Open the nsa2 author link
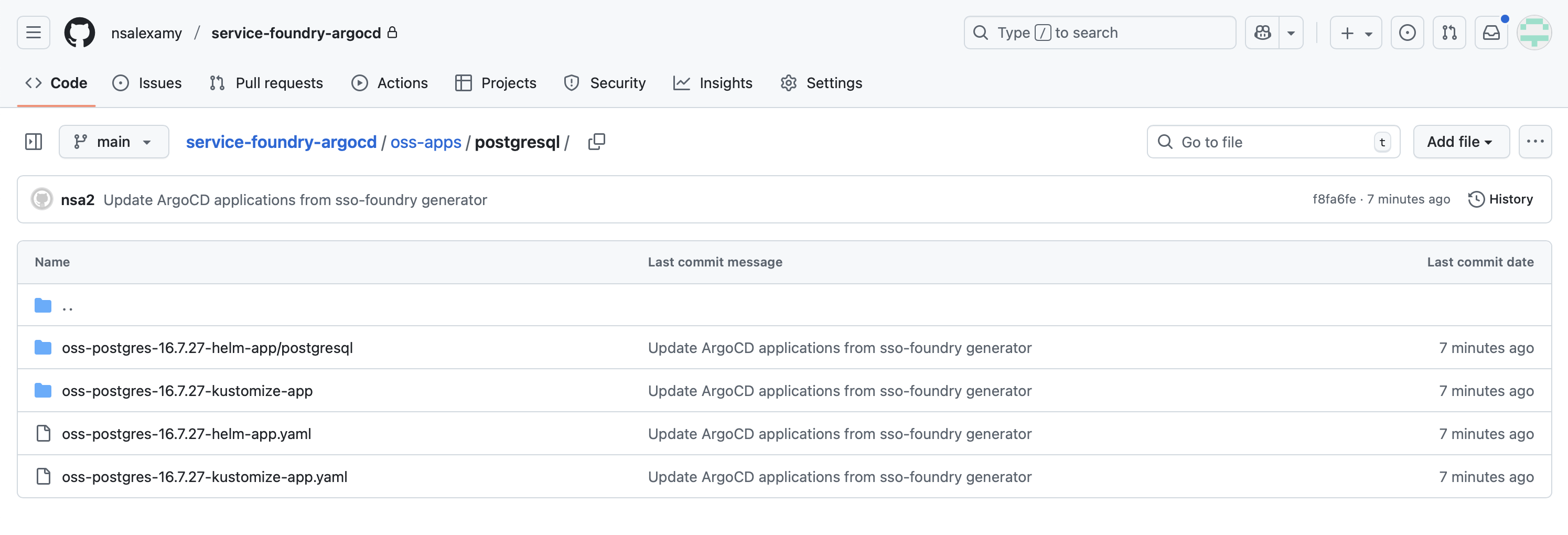The image size is (1568, 535). click(77, 200)
